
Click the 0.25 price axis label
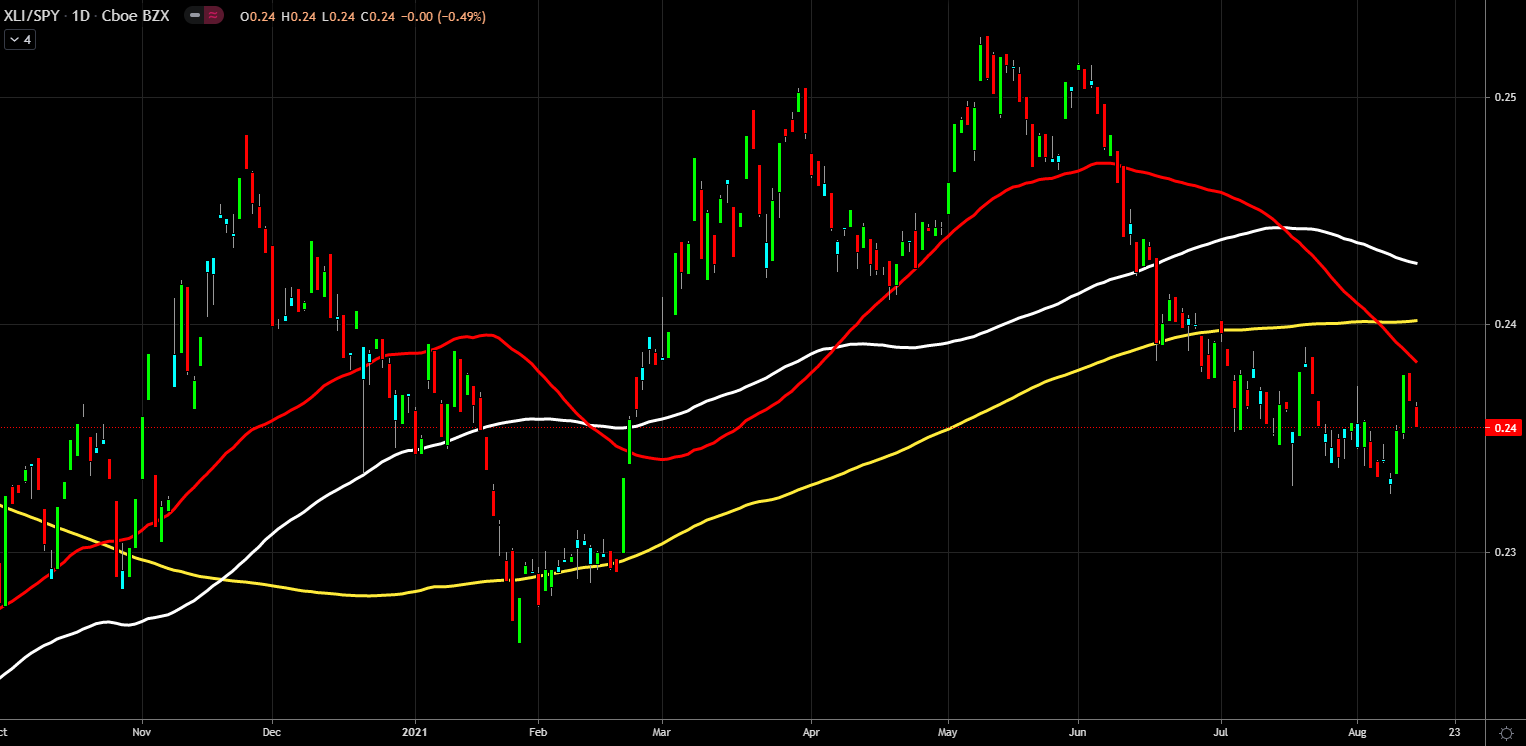tap(1506, 97)
